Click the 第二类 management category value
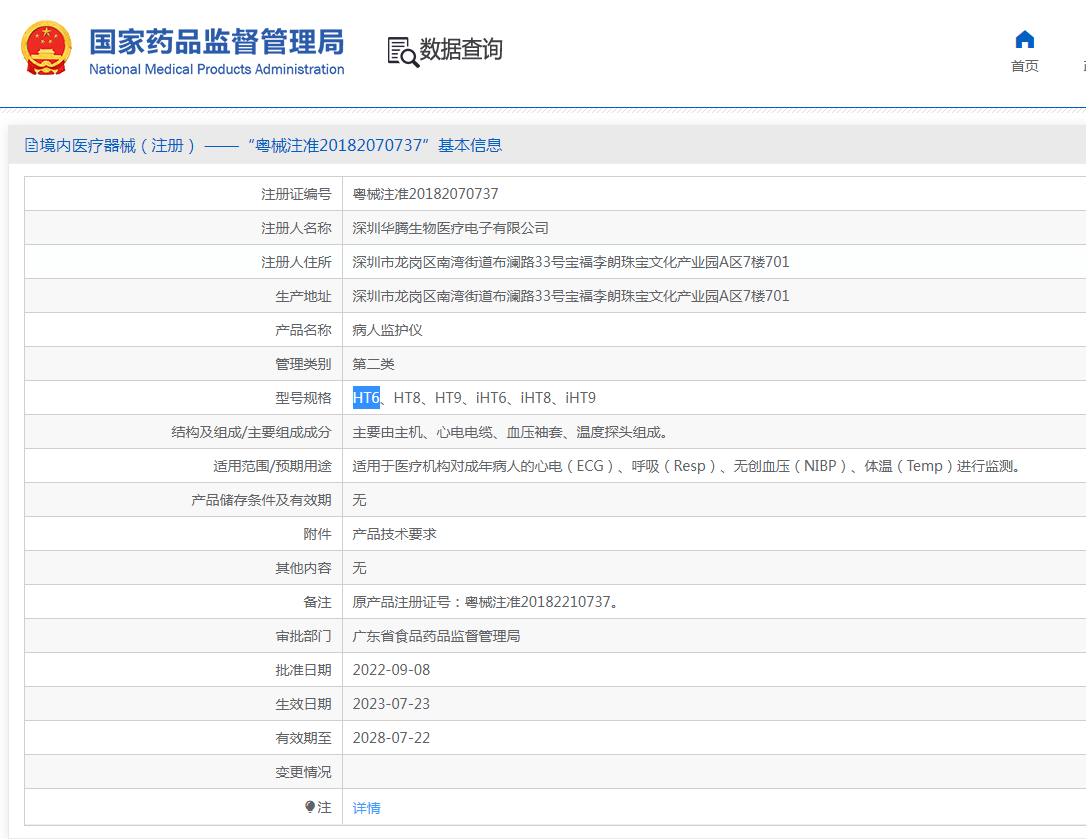This screenshot has height=839, width=1086. point(373,364)
